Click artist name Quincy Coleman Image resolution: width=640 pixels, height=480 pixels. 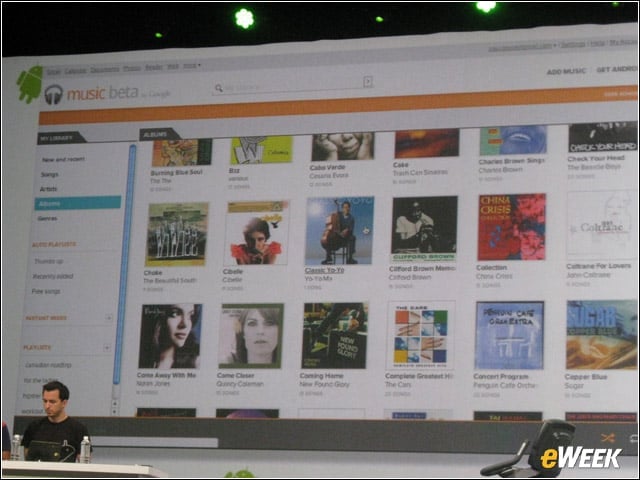pyautogui.click(x=240, y=384)
